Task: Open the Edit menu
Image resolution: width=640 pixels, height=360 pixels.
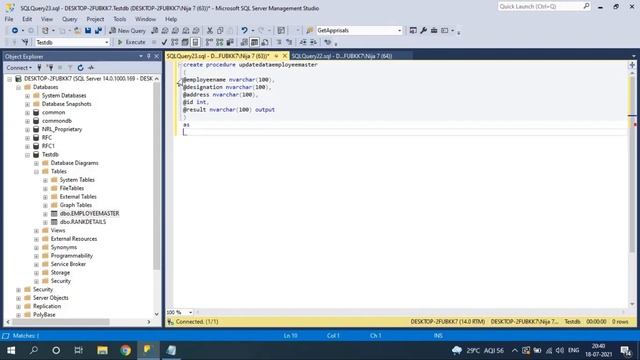Action: (27, 19)
